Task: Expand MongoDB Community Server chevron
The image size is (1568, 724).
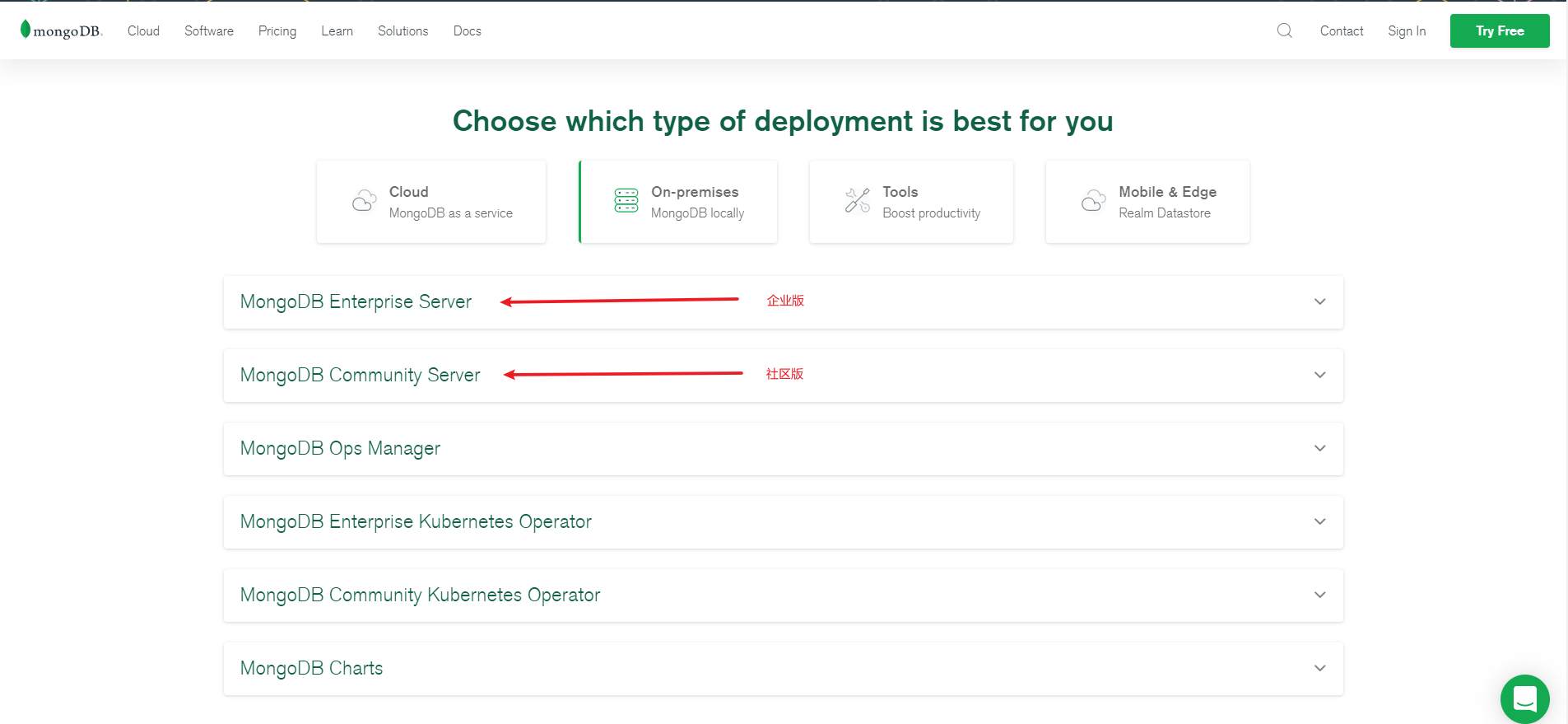Action: [1320, 375]
